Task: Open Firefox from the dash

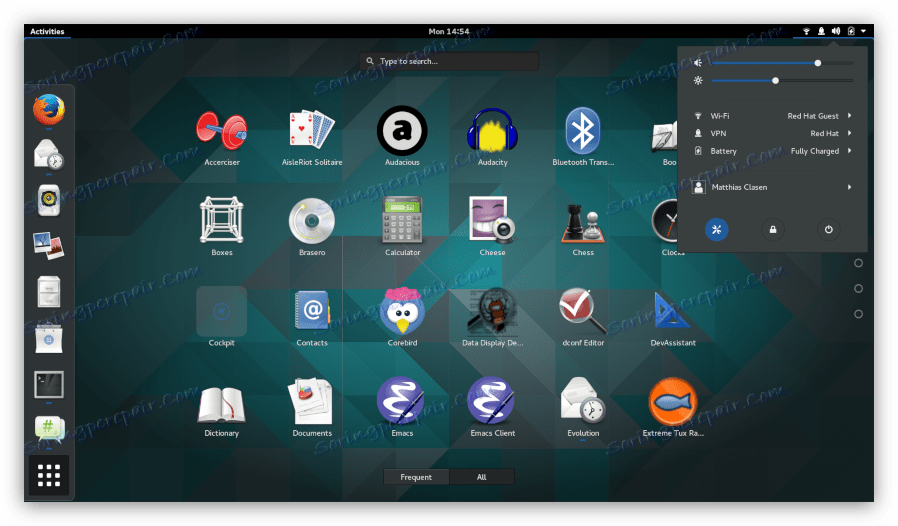Action: point(49,109)
